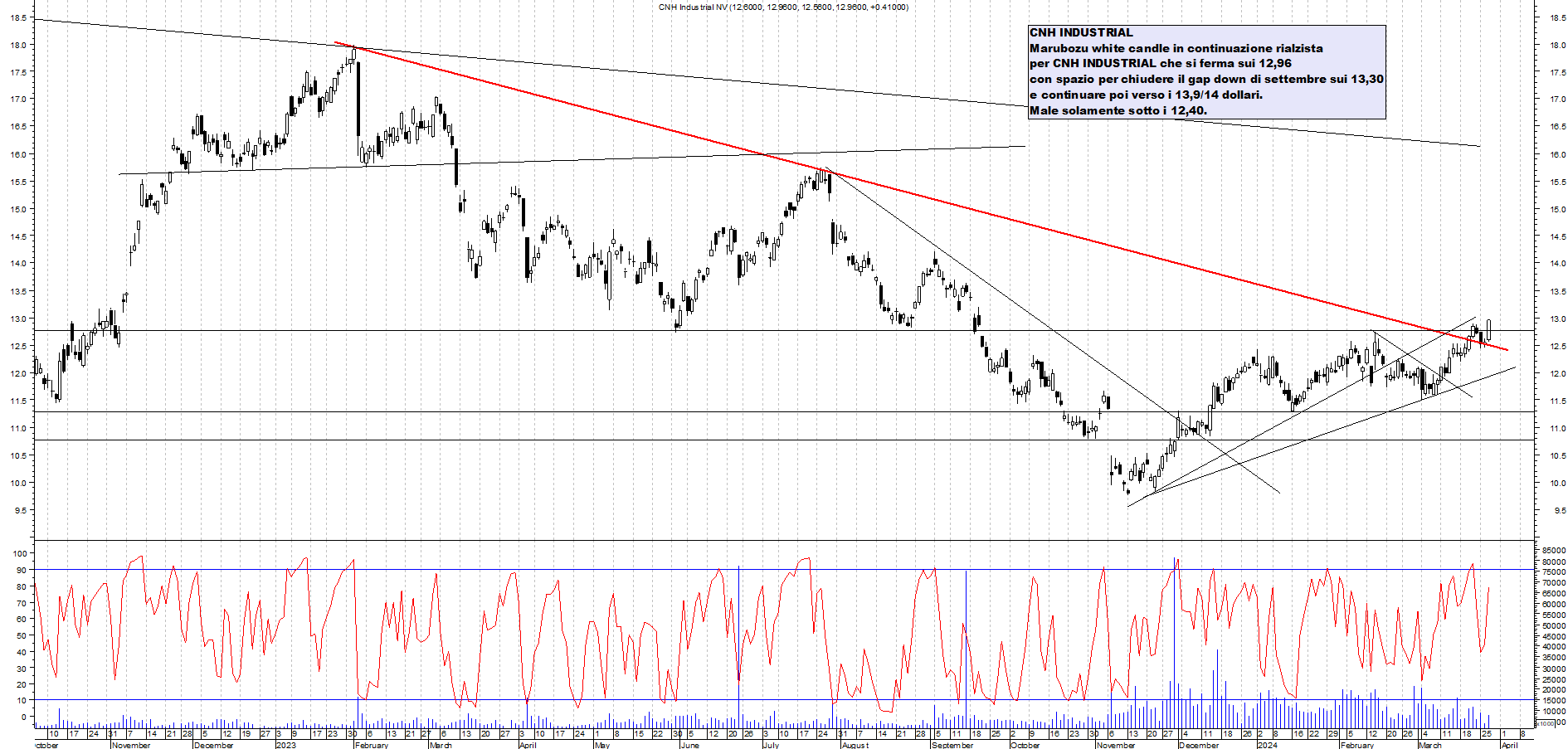Click the CNH Industrial NV chart title
The height and width of the screenshot is (749, 1568).
point(783,7)
